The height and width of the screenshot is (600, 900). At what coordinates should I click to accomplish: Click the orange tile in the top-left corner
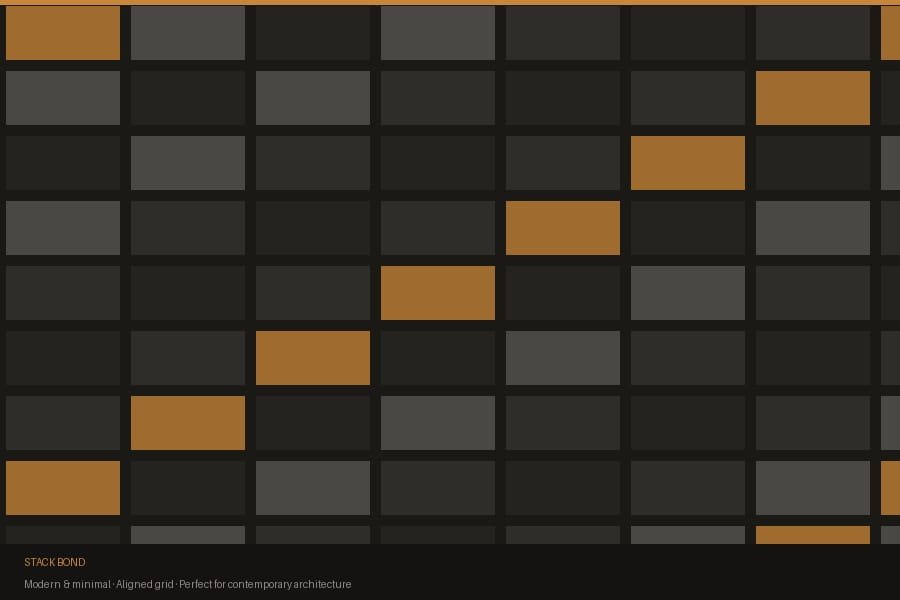click(x=63, y=33)
